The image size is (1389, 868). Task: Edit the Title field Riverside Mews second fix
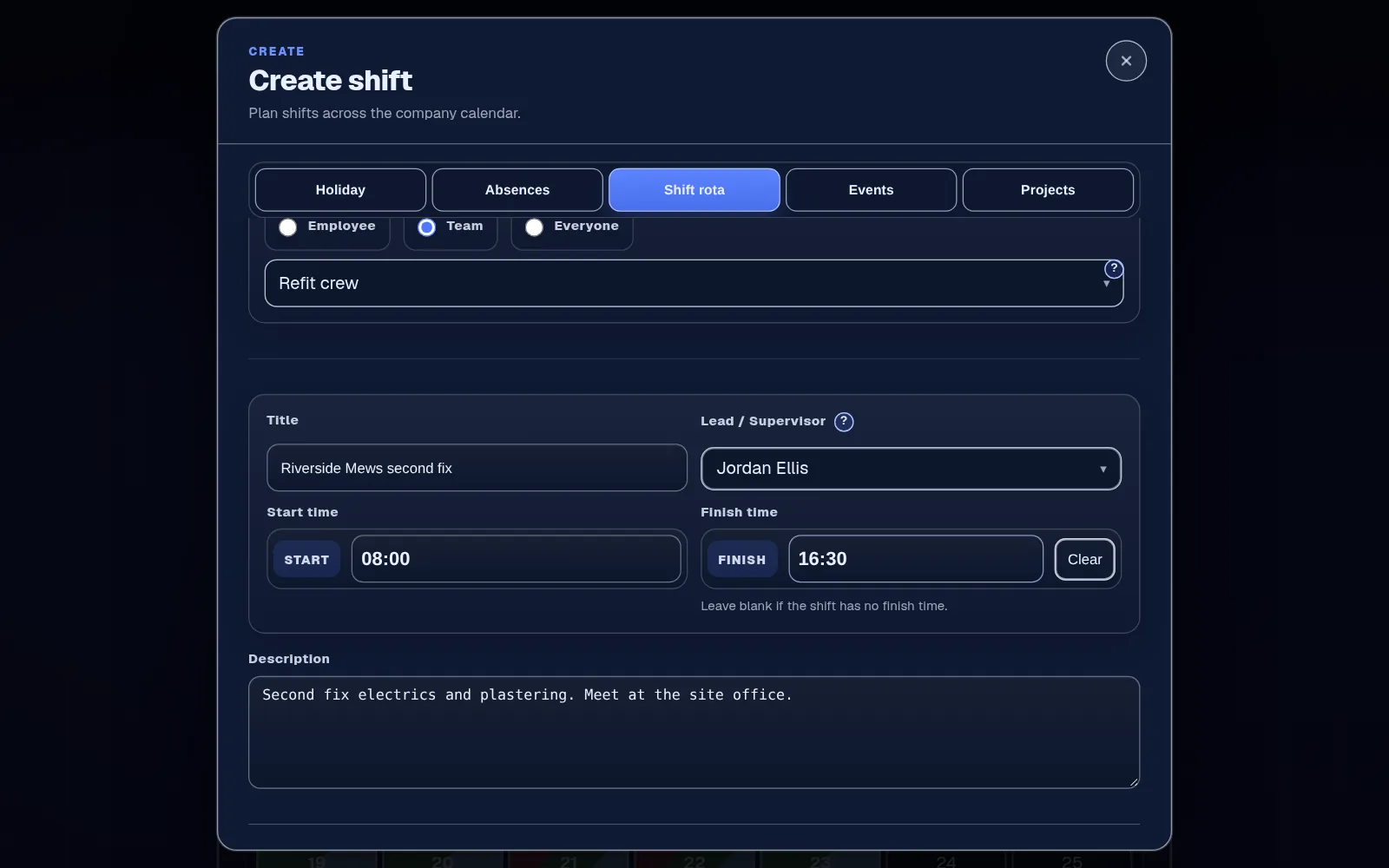click(477, 468)
